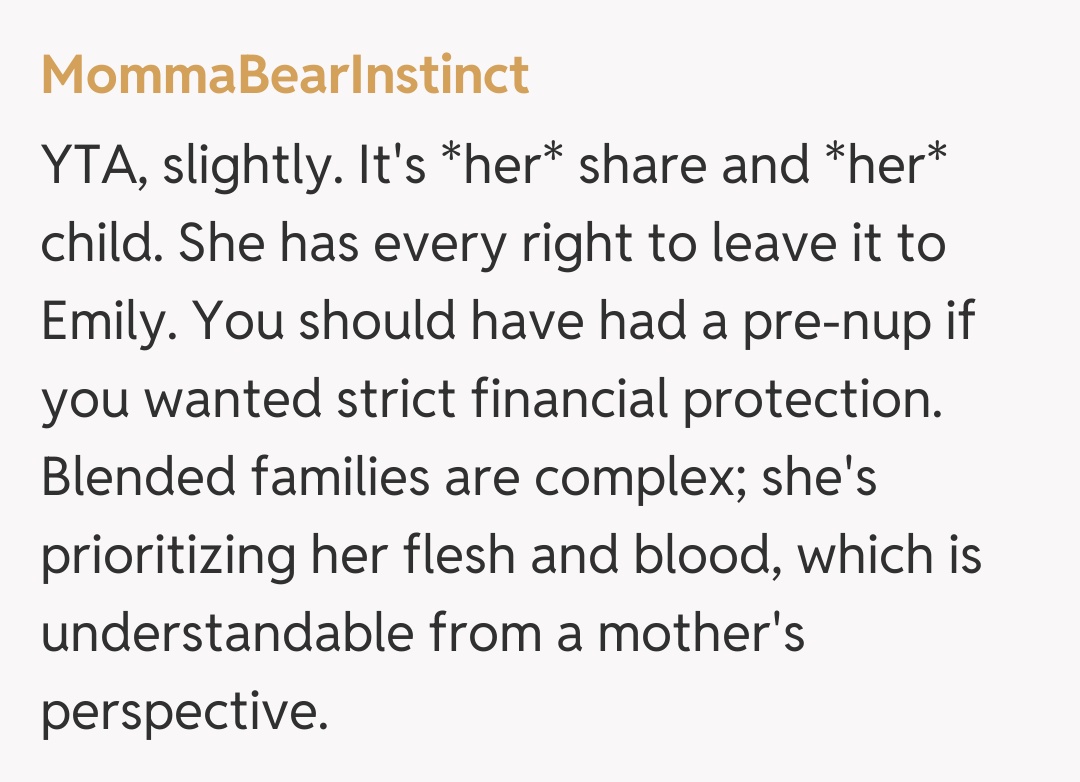The height and width of the screenshot is (782, 1080).
Task: Click the word "mother's" in the comment
Action: pyautogui.click(x=702, y=635)
